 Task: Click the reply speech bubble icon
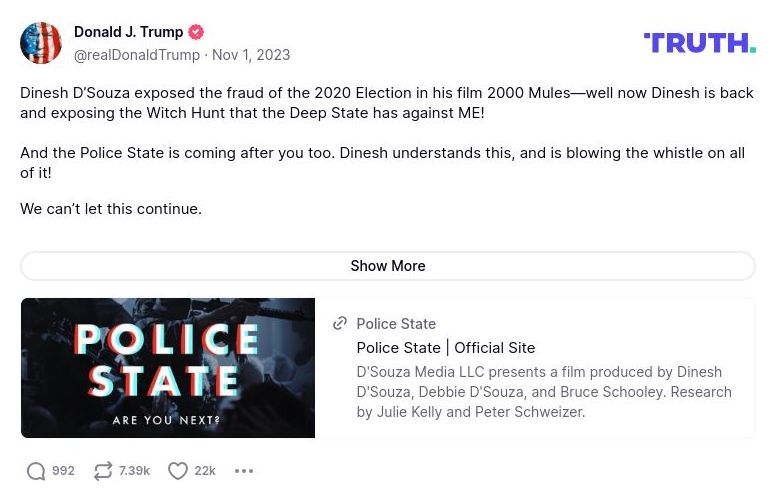coord(36,471)
